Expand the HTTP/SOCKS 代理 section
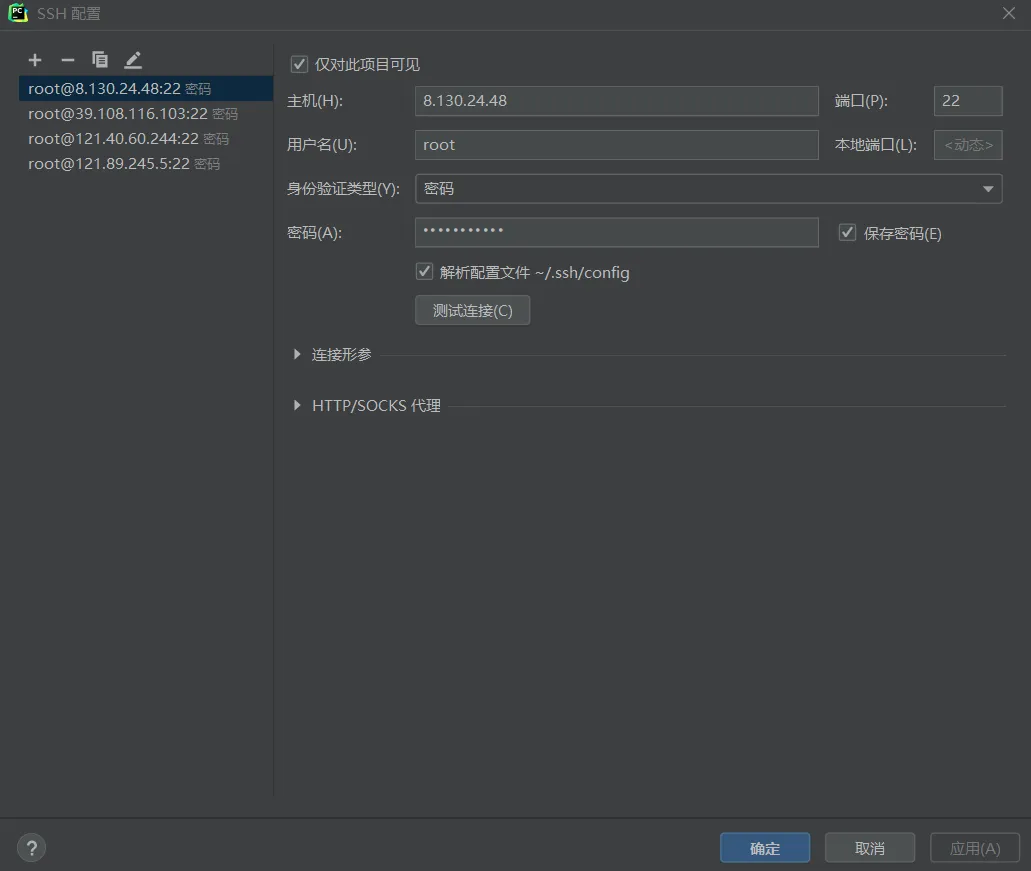 [x=297, y=406]
